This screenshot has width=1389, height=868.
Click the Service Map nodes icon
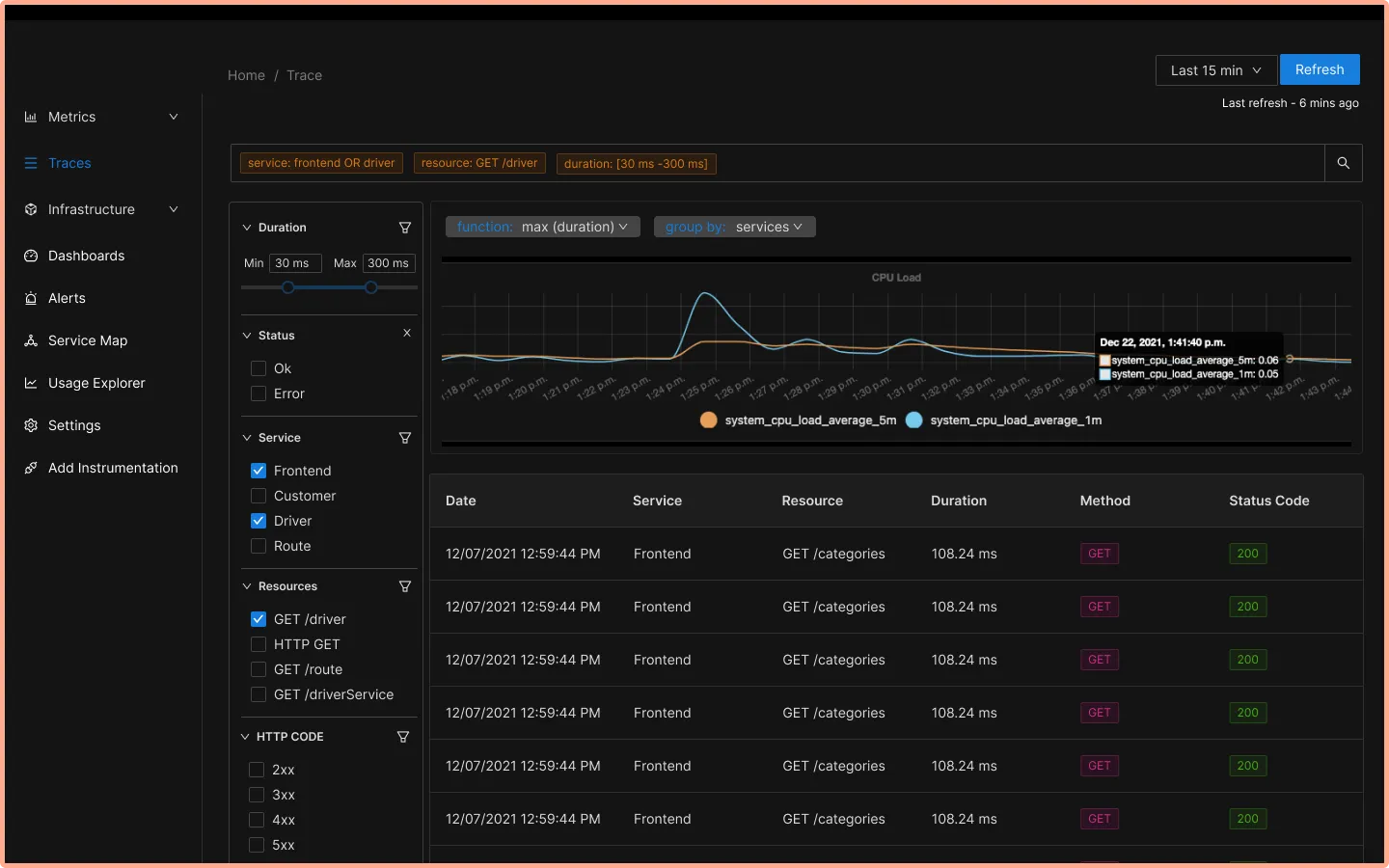click(31, 340)
